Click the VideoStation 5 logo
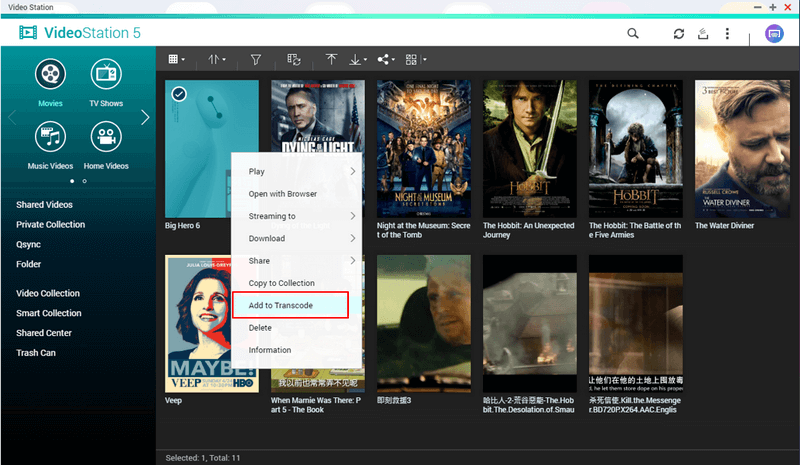This screenshot has width=800, height=465. [80, 33]
